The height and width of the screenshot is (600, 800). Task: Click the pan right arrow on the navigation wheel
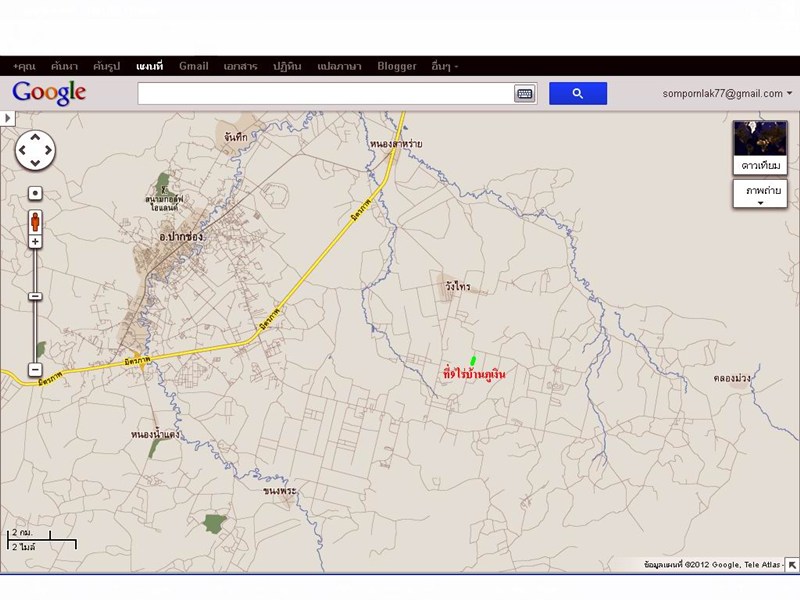48,151
